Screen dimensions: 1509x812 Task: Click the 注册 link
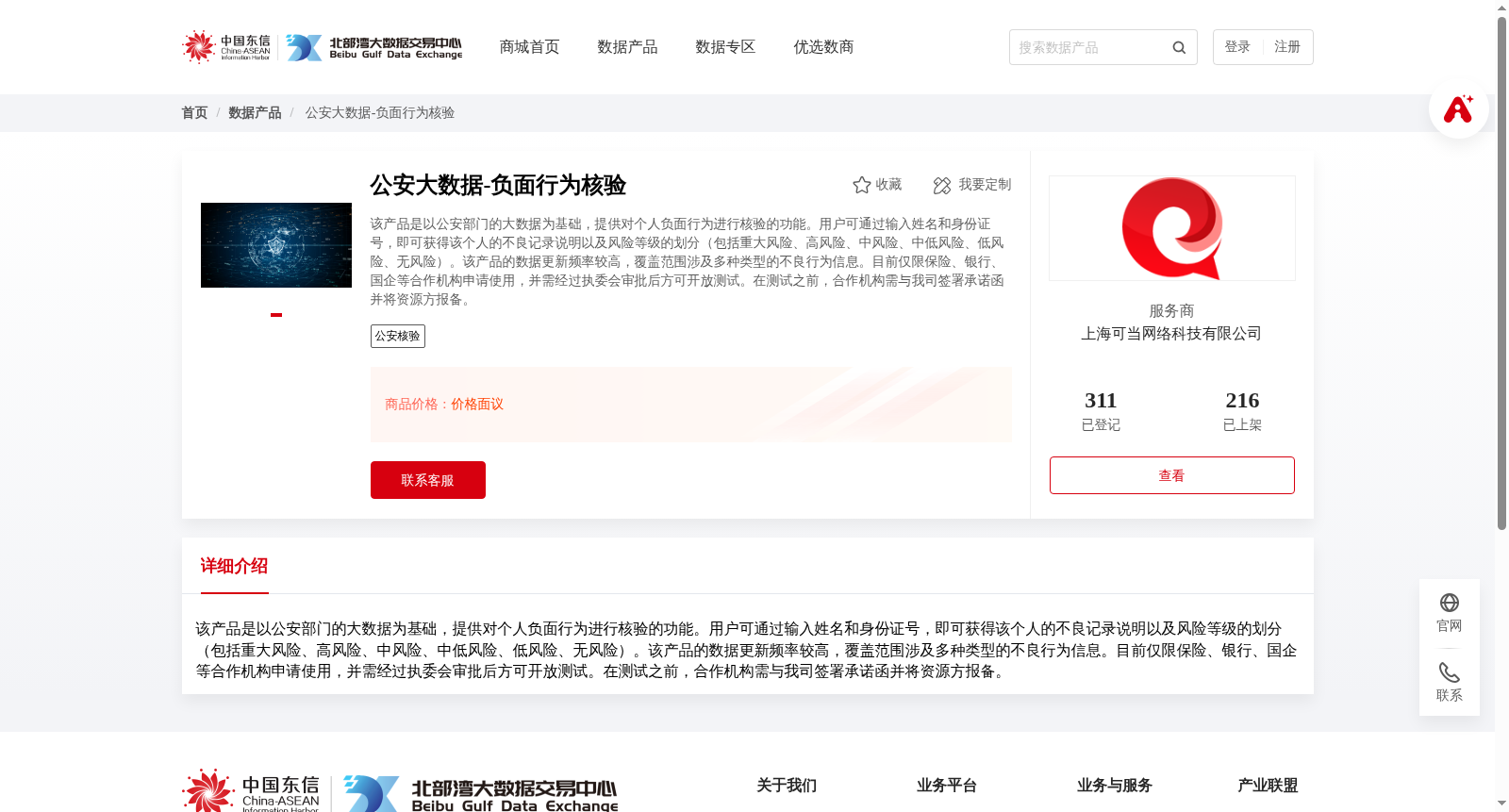1287,47
